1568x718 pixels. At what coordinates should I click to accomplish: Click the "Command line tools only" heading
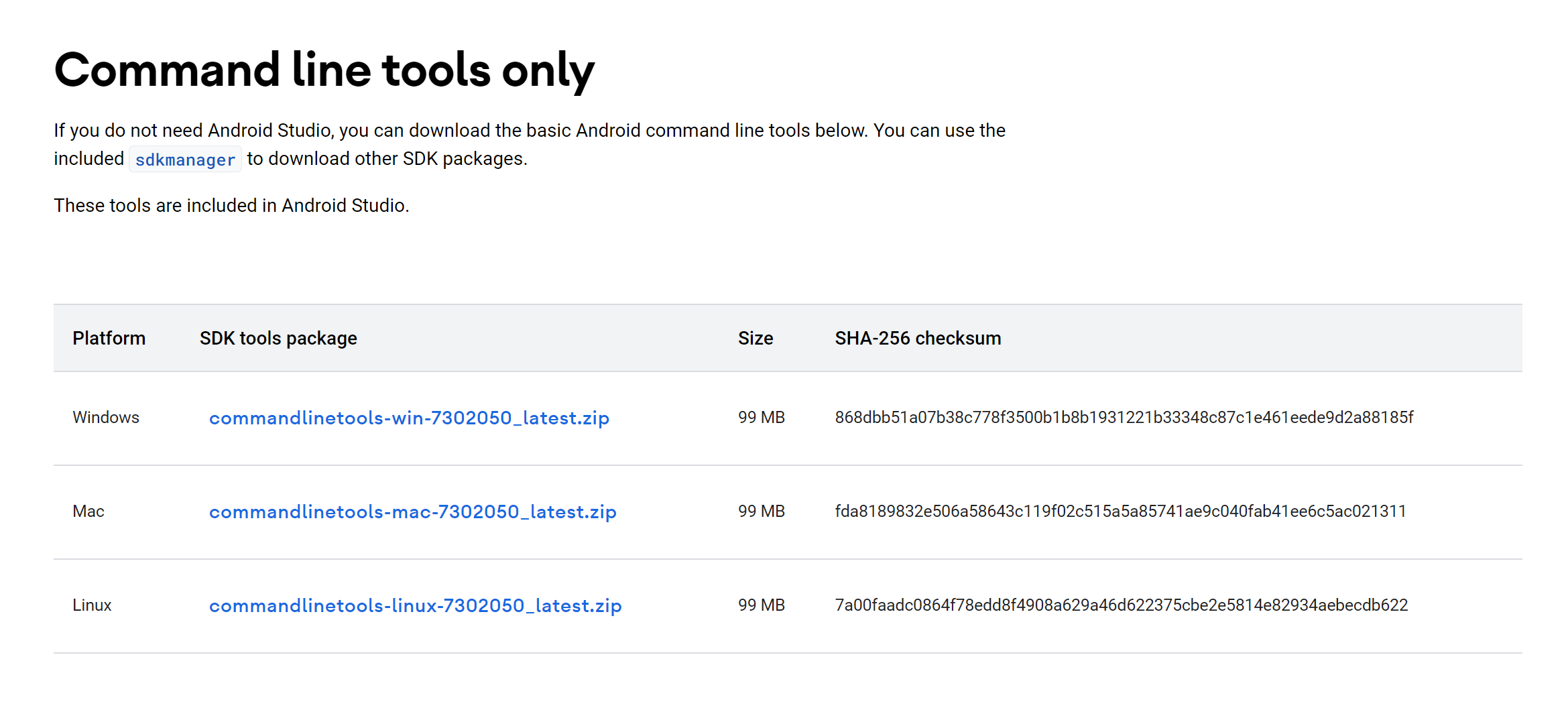click(x=324, y=70)
